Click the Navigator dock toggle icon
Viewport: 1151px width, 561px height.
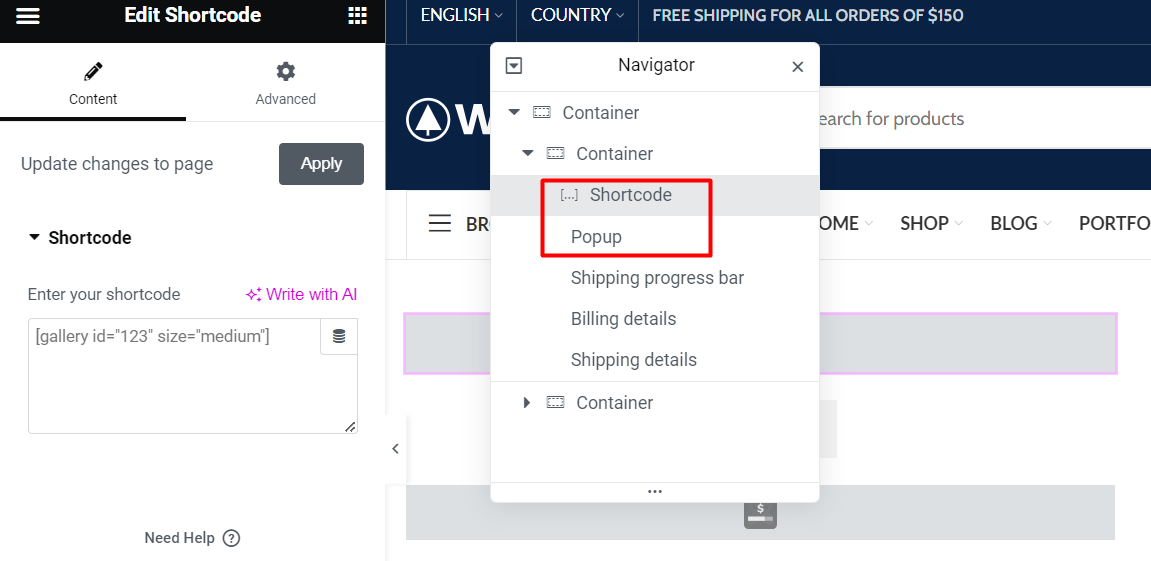(514, 66)
